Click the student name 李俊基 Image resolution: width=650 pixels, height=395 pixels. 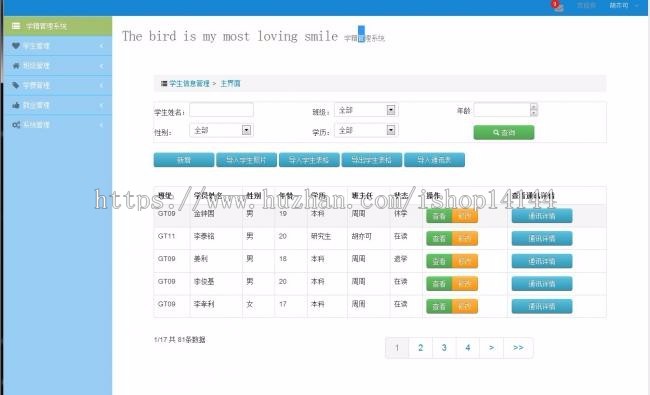(x=204, y=281)
